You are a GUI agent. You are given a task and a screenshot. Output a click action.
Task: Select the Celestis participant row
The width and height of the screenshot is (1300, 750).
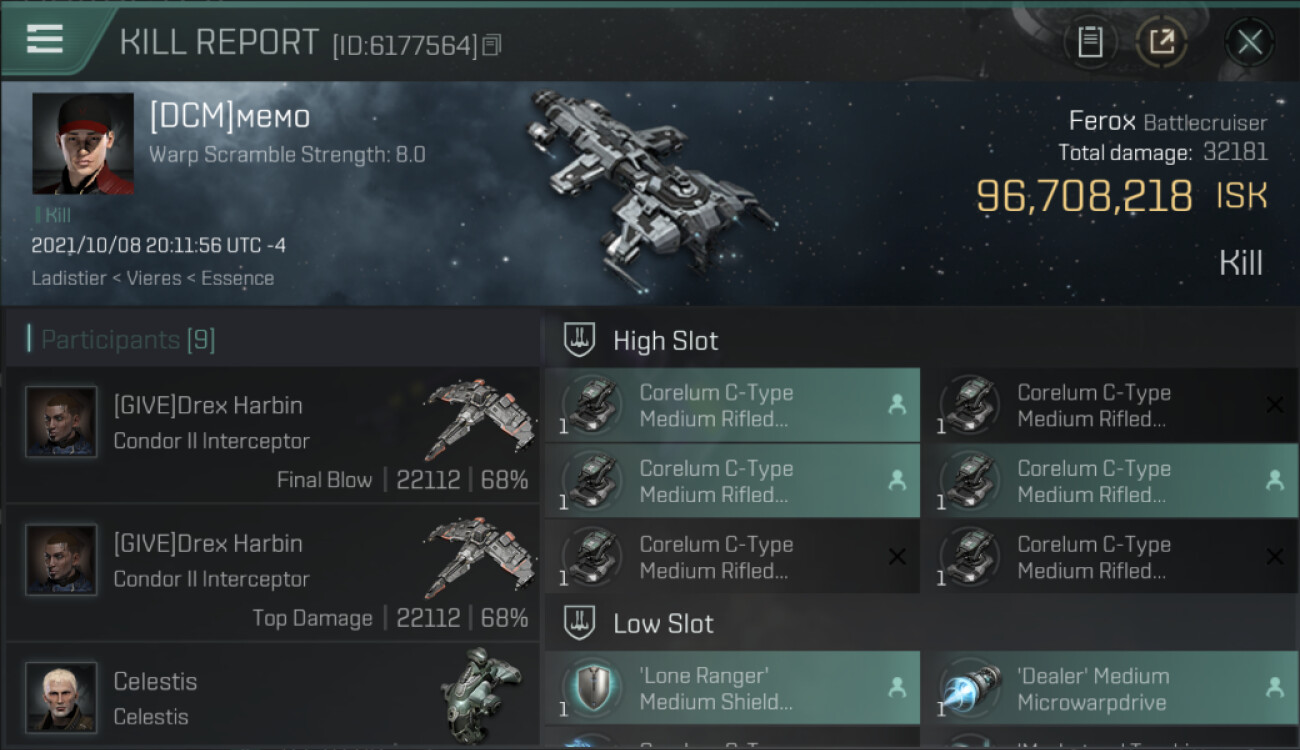[272, 696]
